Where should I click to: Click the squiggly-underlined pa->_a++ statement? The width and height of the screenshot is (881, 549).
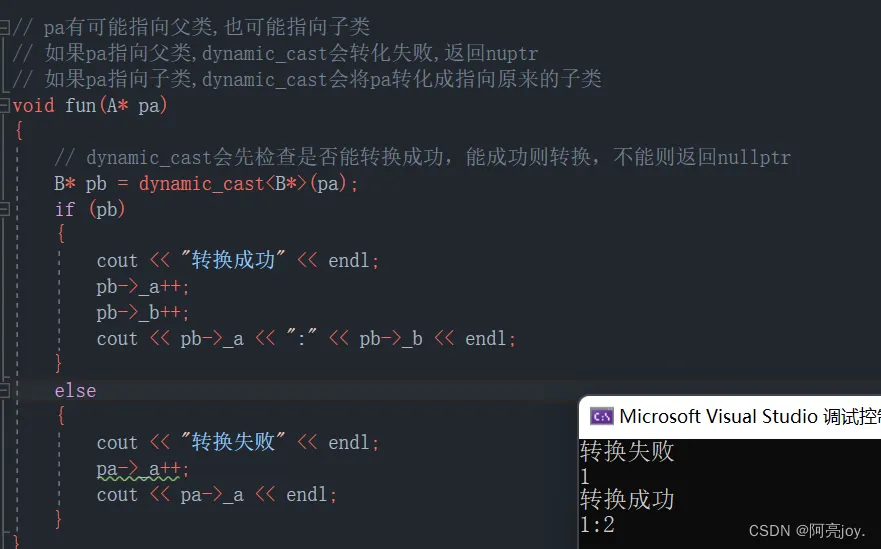point(142,469)
